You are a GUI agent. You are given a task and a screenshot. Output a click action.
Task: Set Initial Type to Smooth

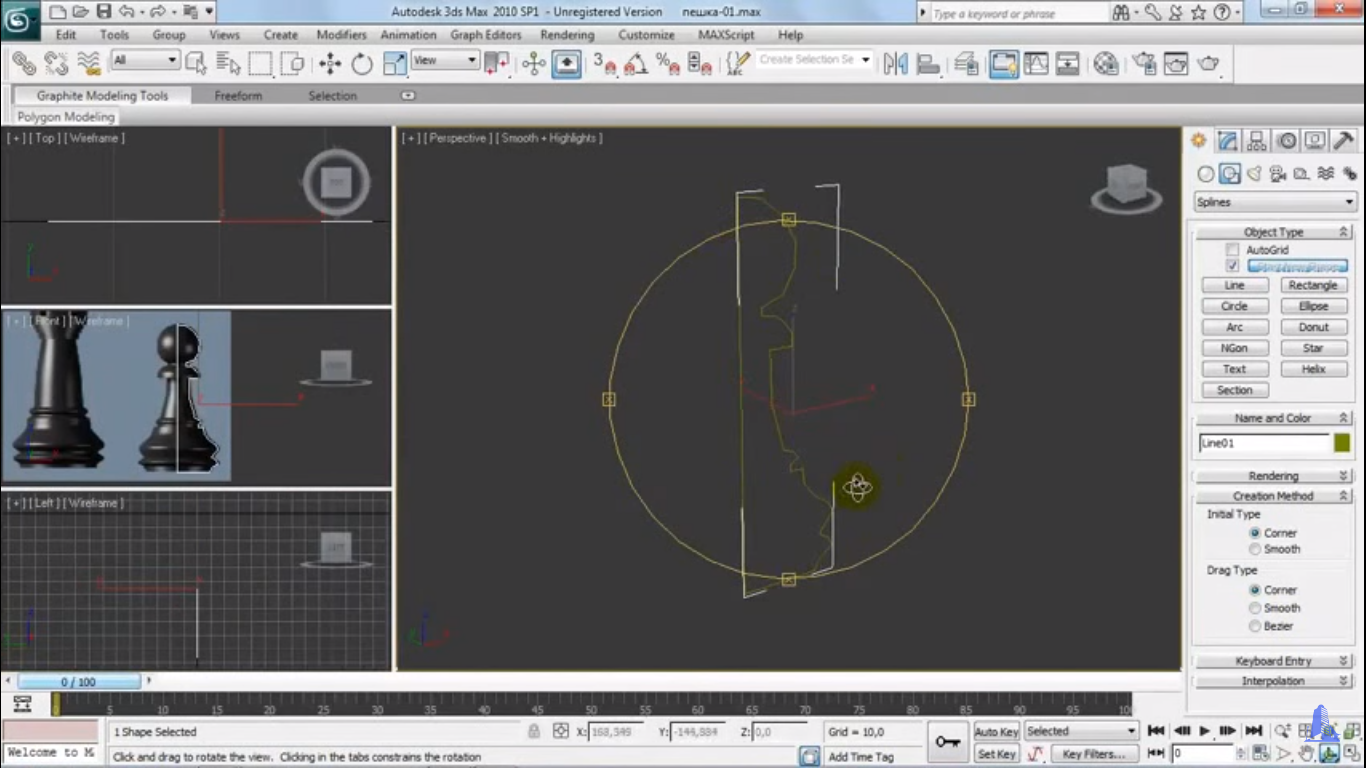1255,549
